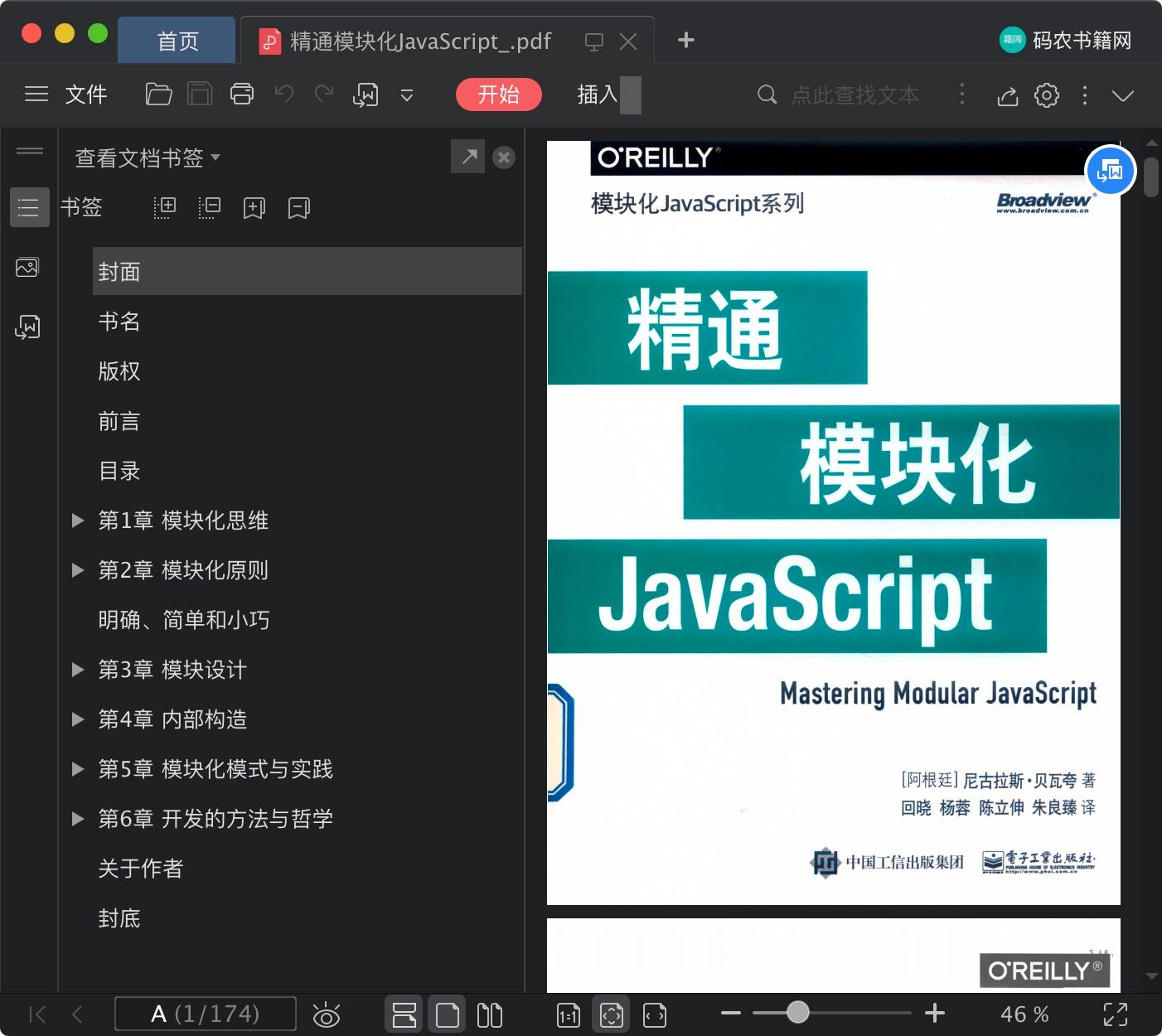1162x1036 pixels.
Task: Zoom in with plus button
Action: 935,1013
